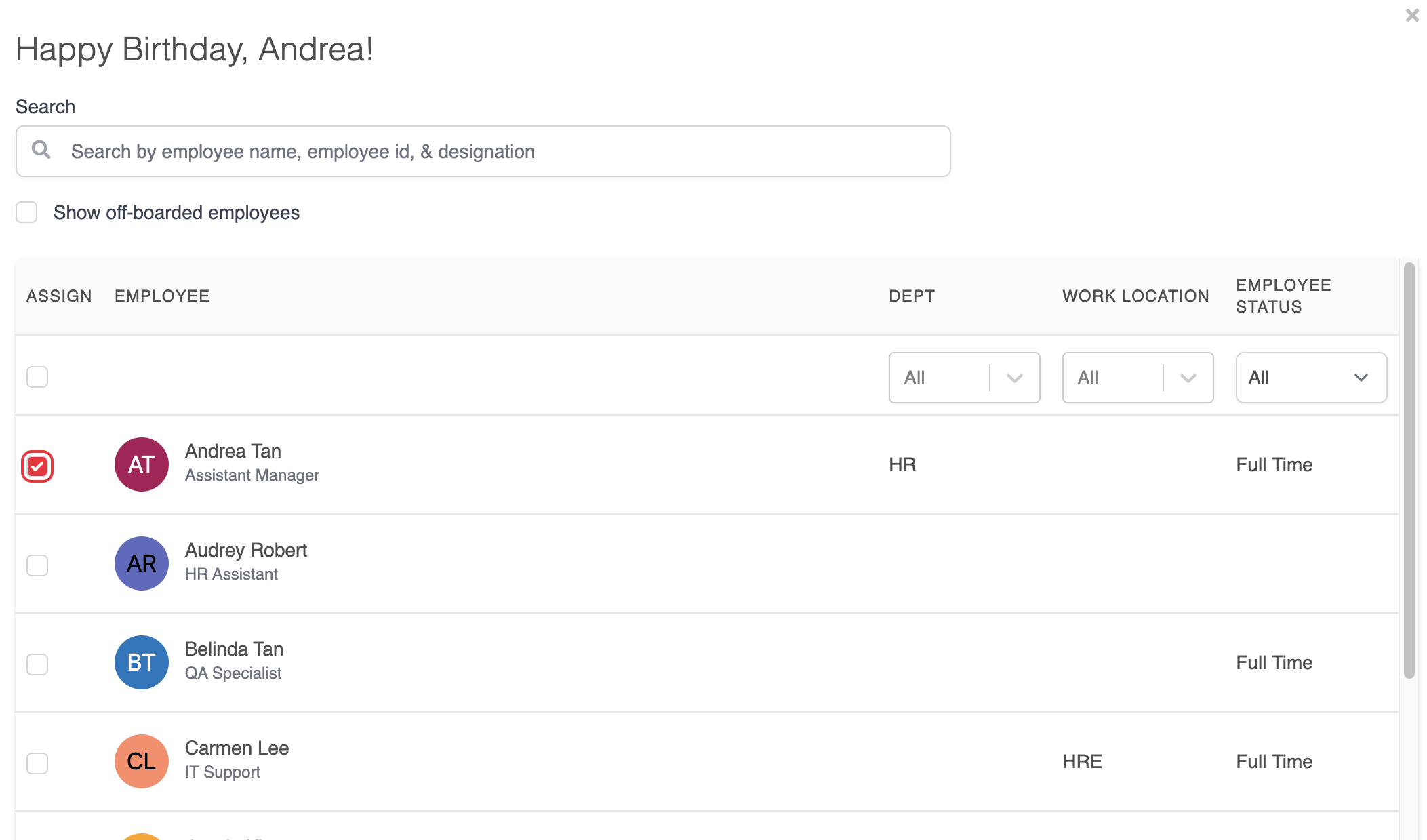Click the Andrea Tan name link
1427x840 pixels.
tap(233, 452)
